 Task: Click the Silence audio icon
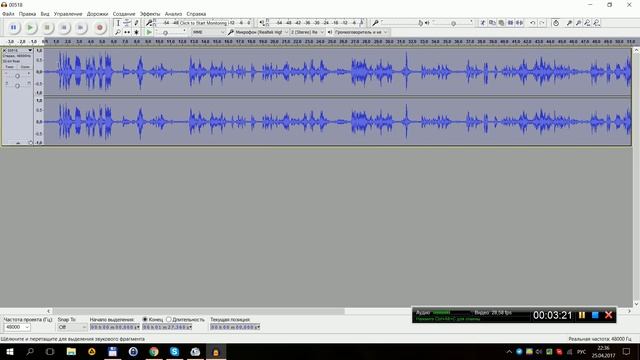point(519,23)
